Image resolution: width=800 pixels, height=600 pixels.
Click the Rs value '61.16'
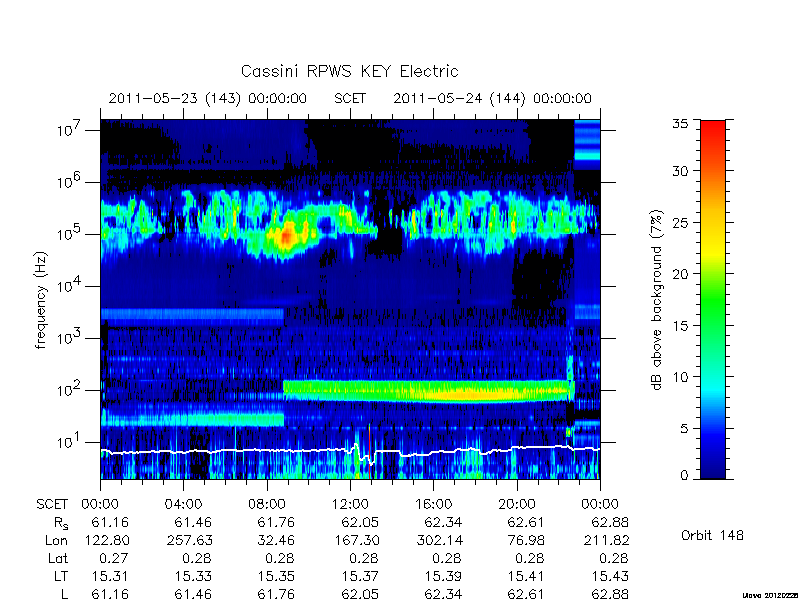[110, 522]
